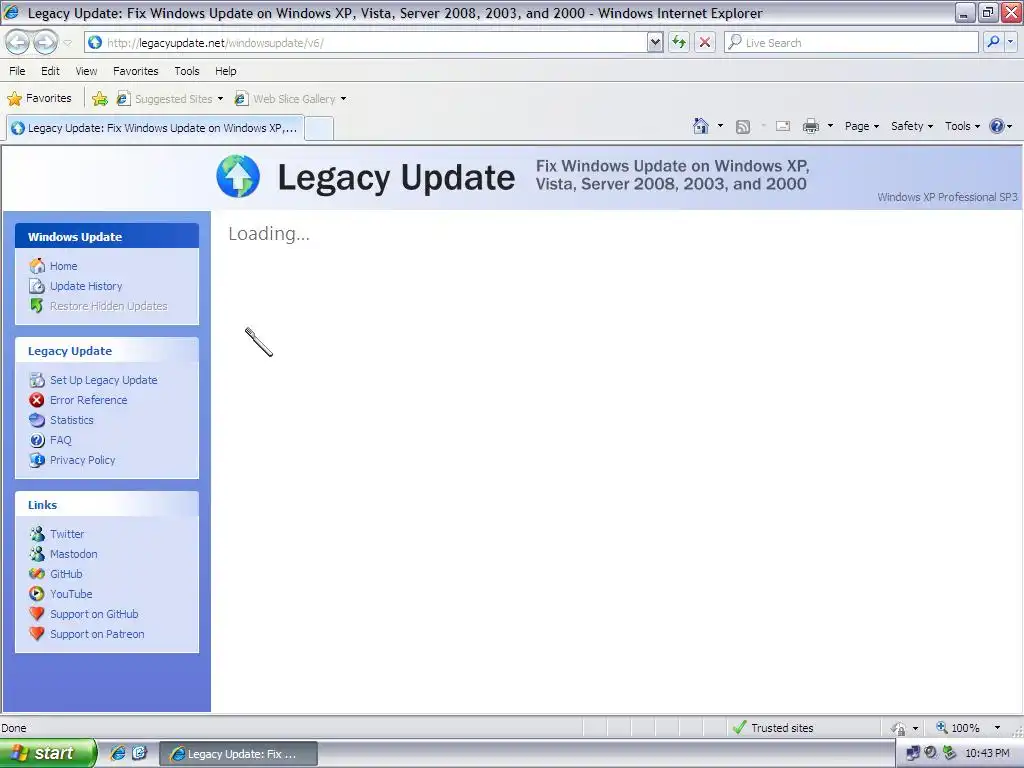Image resolution: width=1024 pixels, height=768 pixels.
Task: Click the Home house icon in sidebar
Action: tap(37, 266)
